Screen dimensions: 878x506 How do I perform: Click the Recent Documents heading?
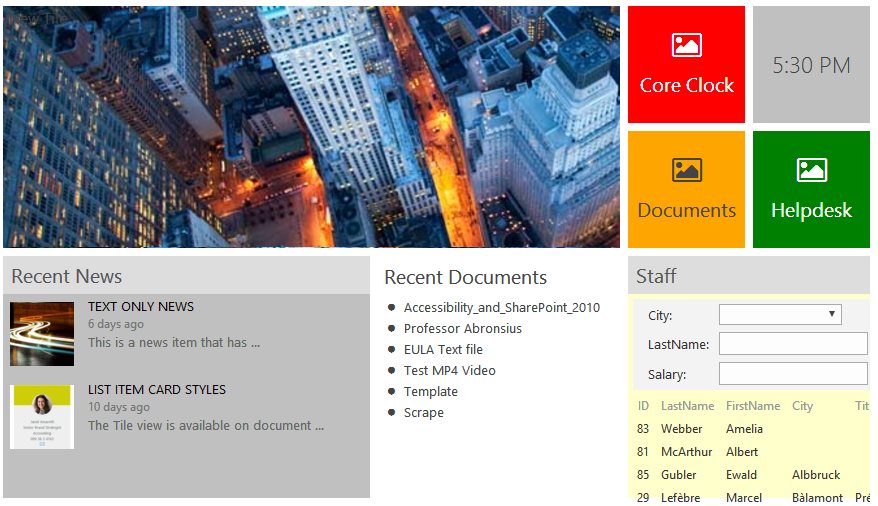pyautogui.click(x=465, y=277)
